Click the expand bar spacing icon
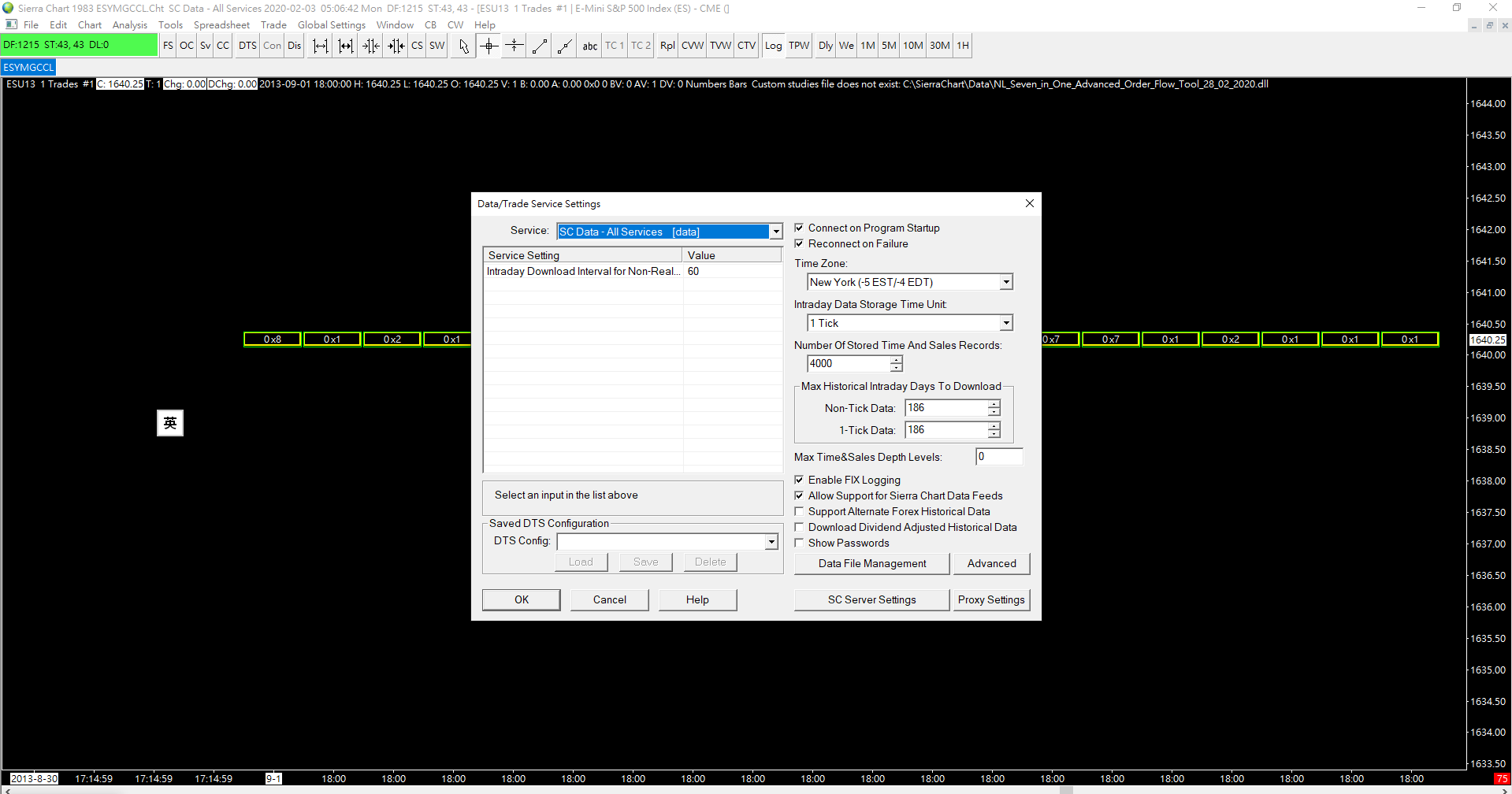The height and width of the screenshot is (794, 1512). [x=321, y=46]
